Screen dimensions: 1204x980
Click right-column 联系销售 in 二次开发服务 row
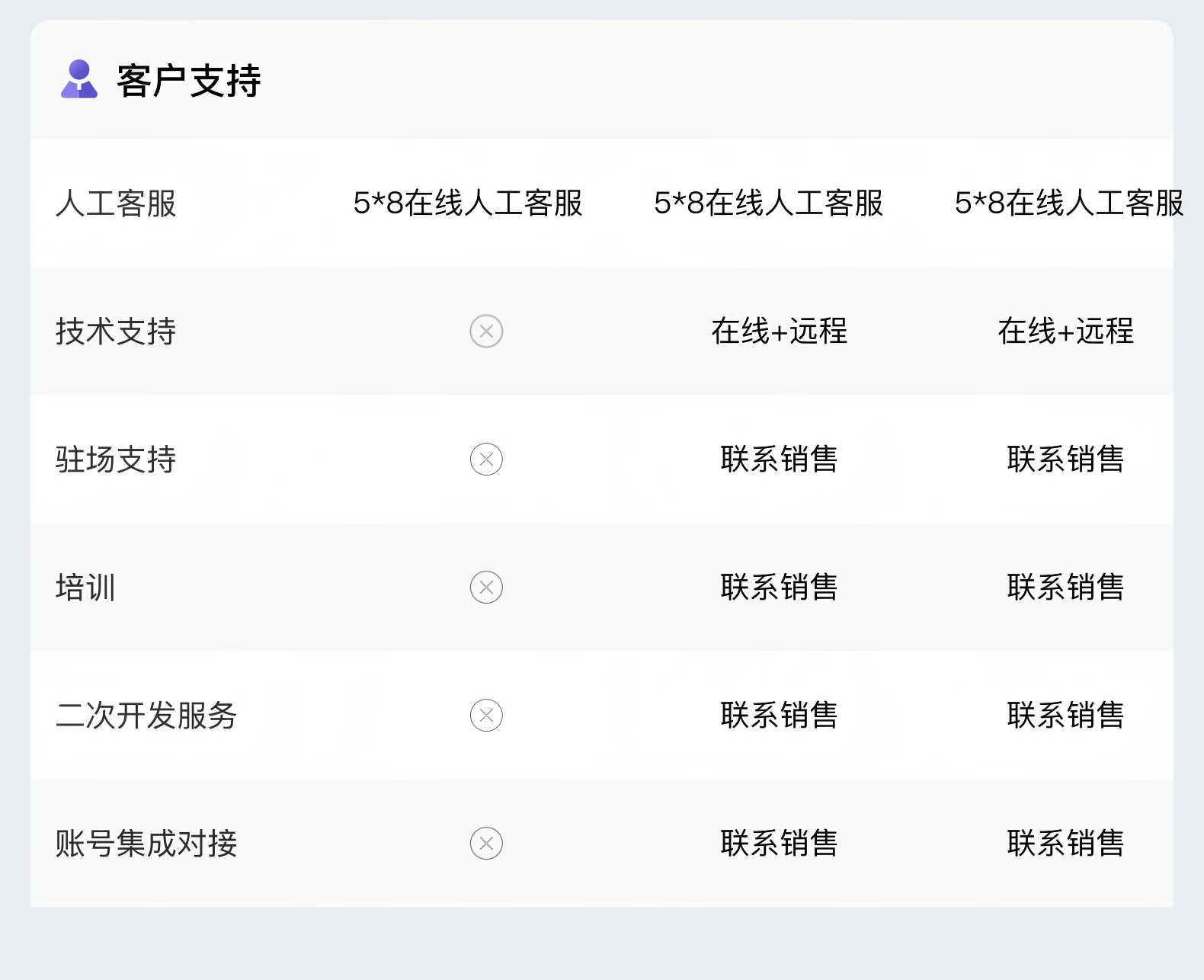tap(1065, 716)
